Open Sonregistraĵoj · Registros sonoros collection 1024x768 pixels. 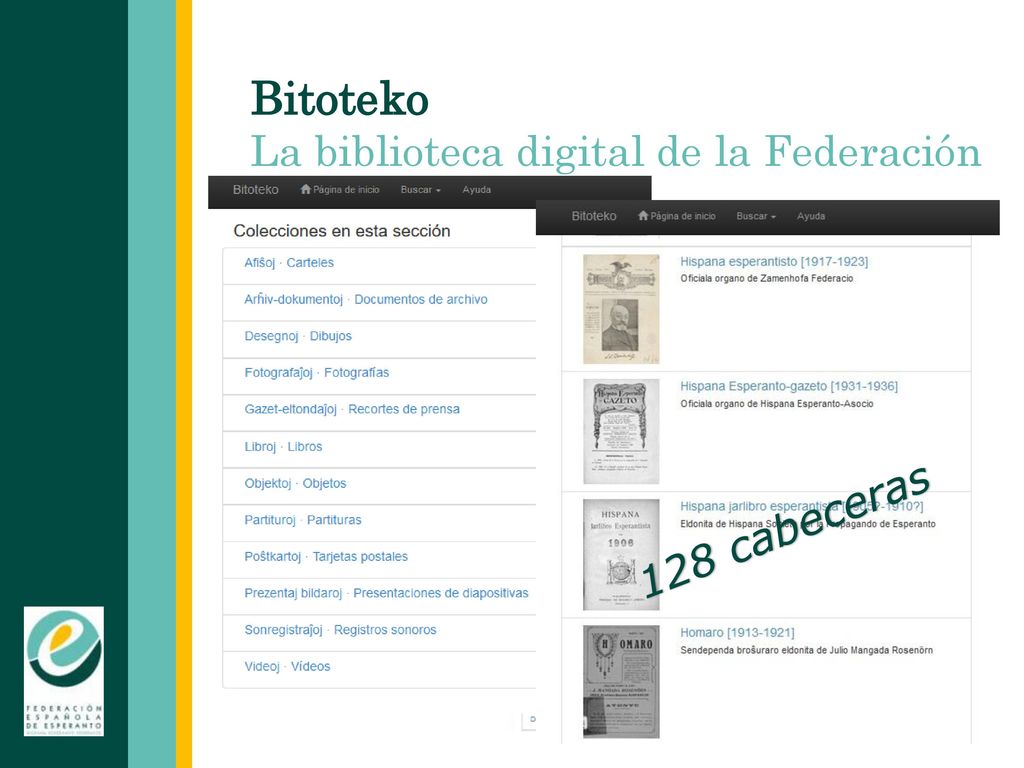pos(340,630)
